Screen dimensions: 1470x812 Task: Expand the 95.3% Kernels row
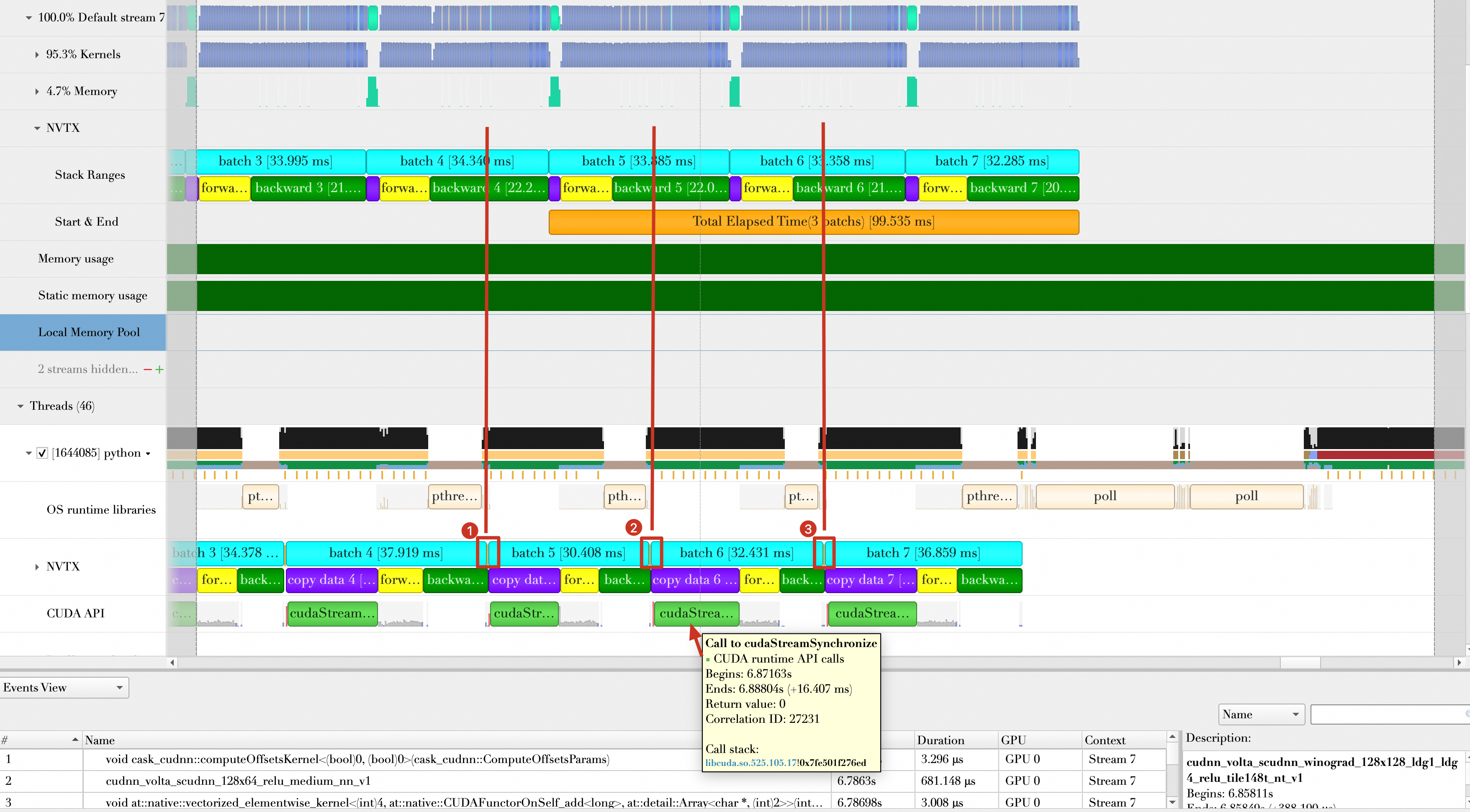pyautogui.click(x=37, y=55)
